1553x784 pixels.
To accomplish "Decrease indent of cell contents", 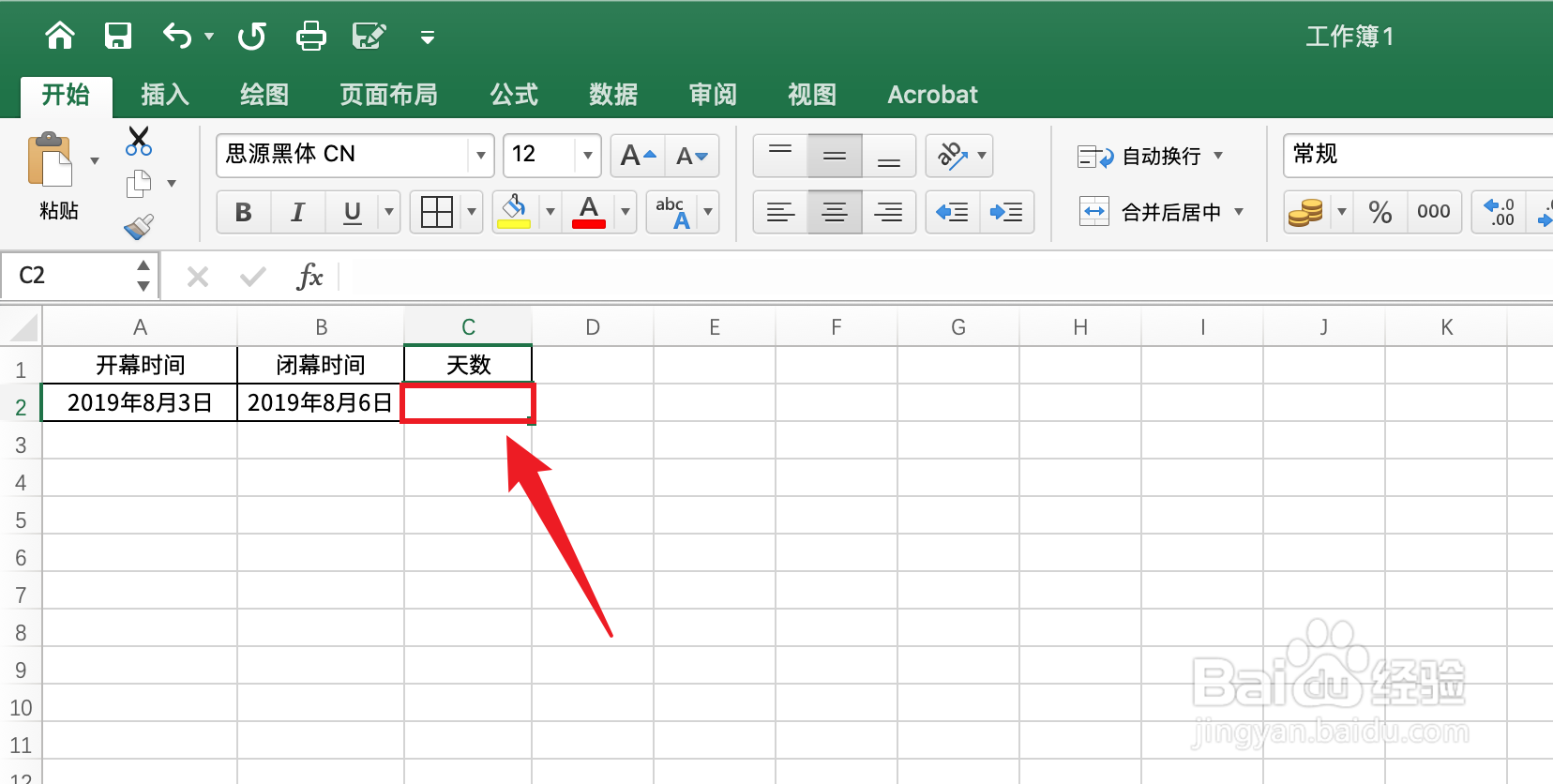I will 953,213.
